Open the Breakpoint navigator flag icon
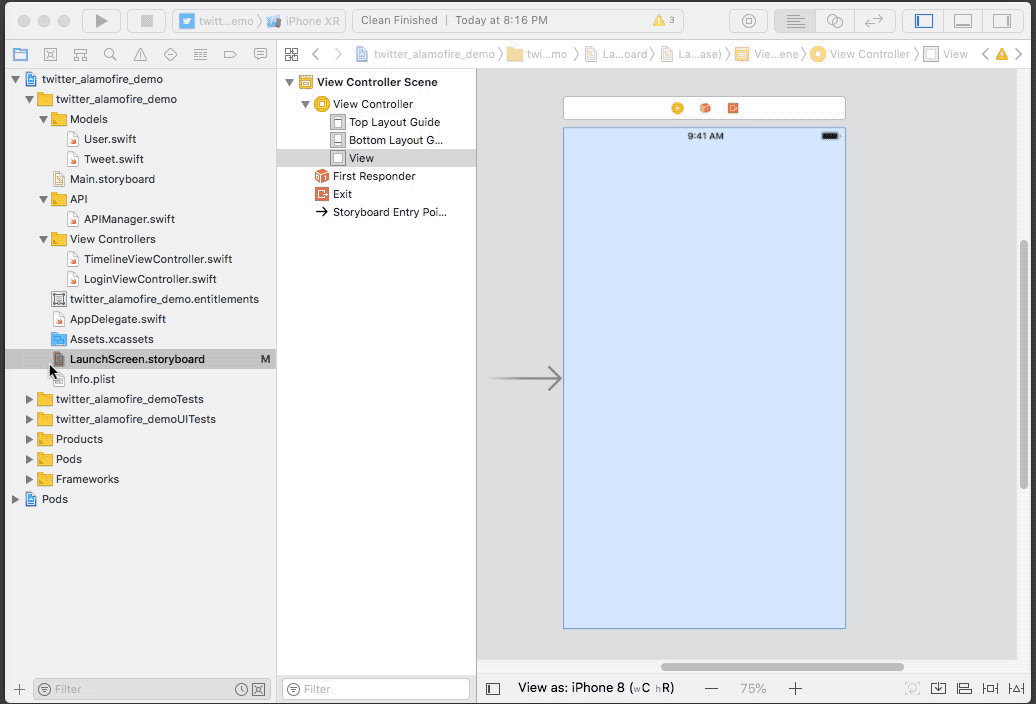Image resolution: width=1036 pixels, height=704 pixels. (x=230, y=53)
